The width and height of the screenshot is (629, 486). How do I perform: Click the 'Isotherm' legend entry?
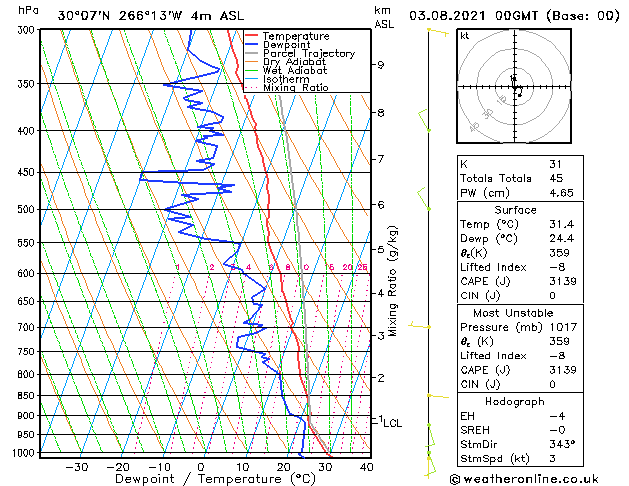click(x=286, y=79)
